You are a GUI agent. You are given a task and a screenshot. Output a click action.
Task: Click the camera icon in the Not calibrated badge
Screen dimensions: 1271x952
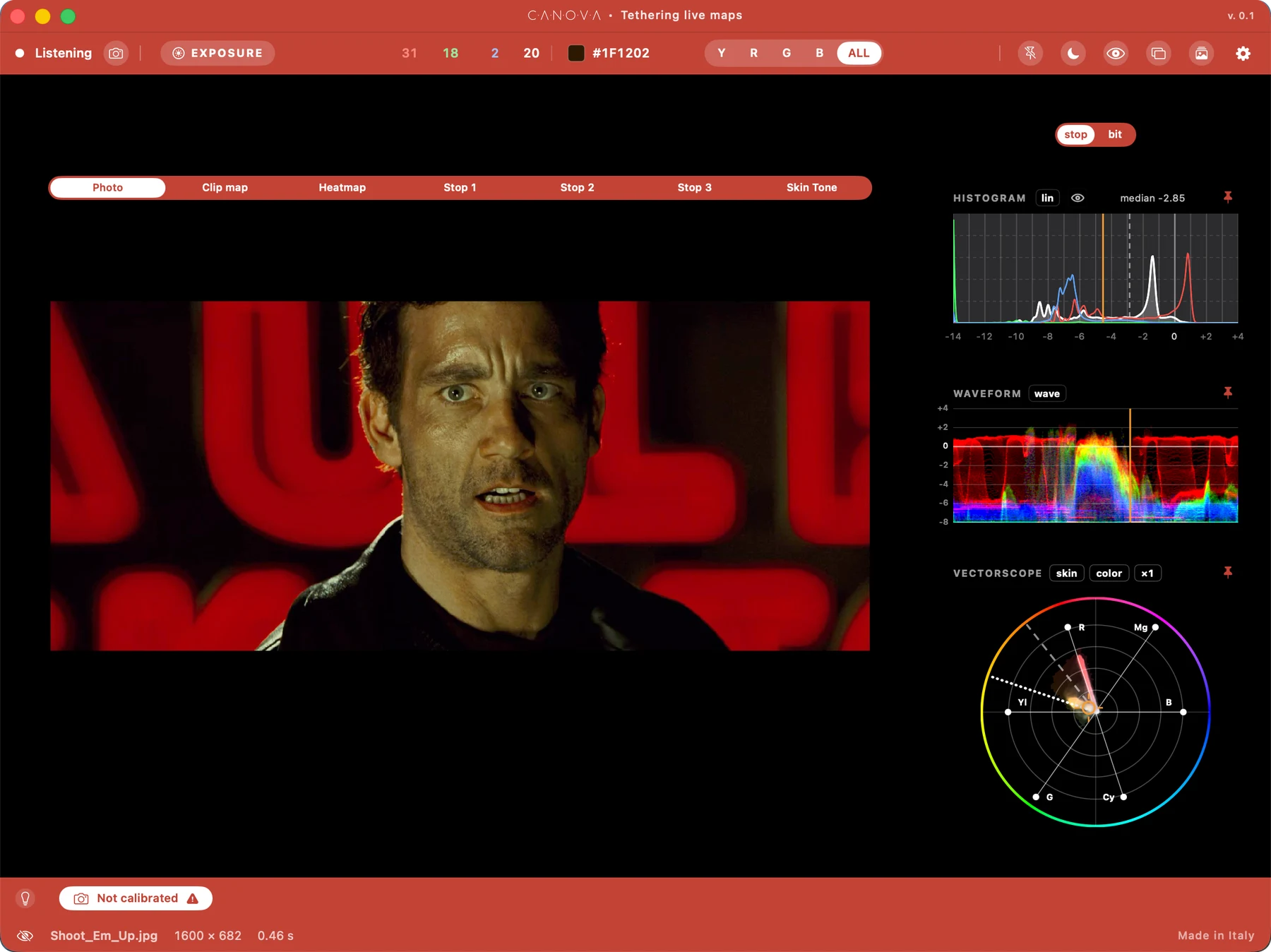point(81,898)
